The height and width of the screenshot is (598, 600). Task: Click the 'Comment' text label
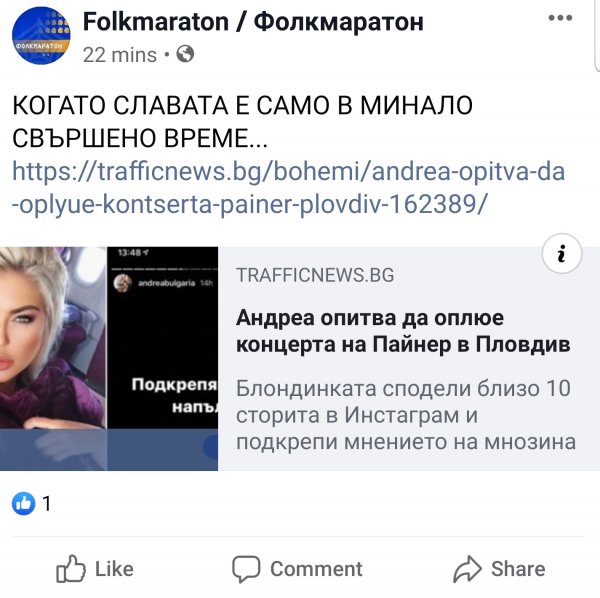316,569
